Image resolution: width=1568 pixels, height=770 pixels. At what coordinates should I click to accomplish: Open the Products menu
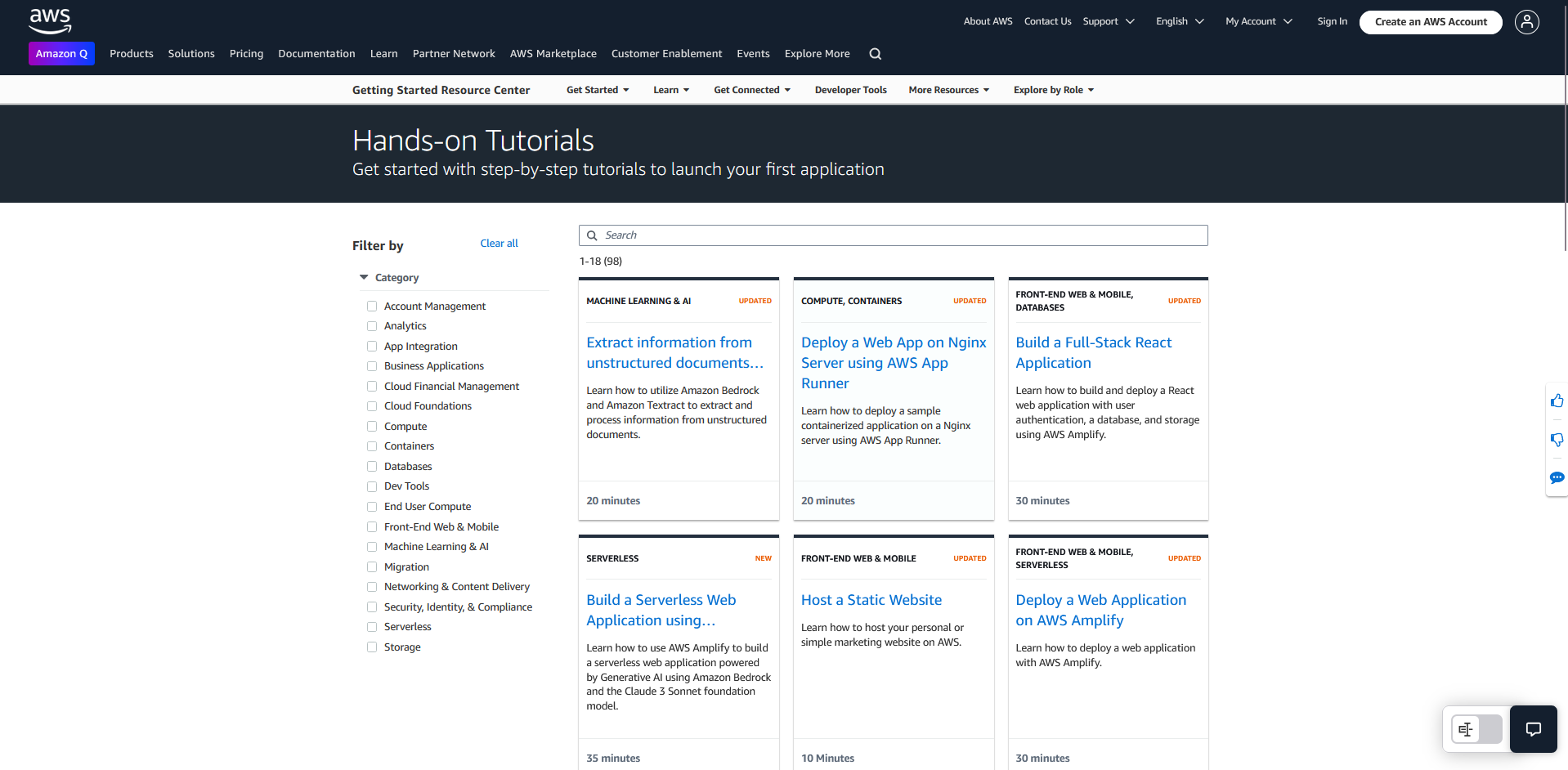[x=132, y=54]
